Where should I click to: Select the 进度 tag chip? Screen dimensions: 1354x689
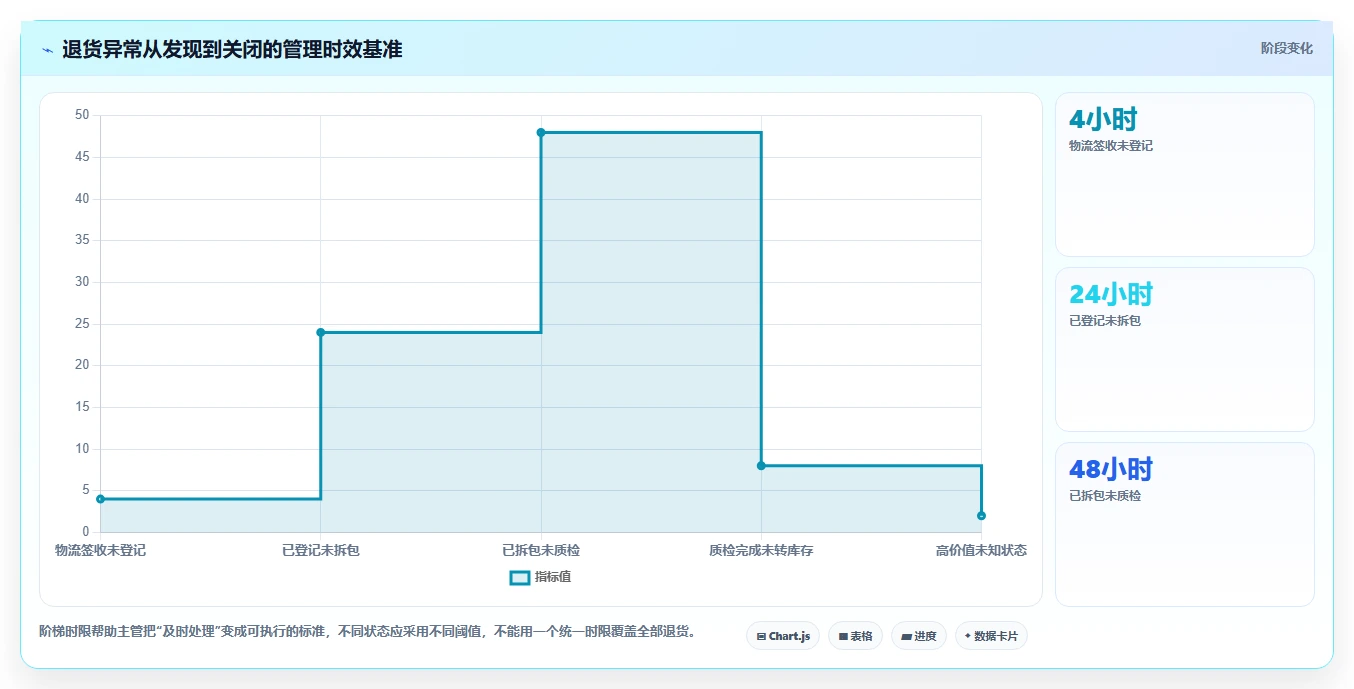pyautogui.click(x=918, y=636)
